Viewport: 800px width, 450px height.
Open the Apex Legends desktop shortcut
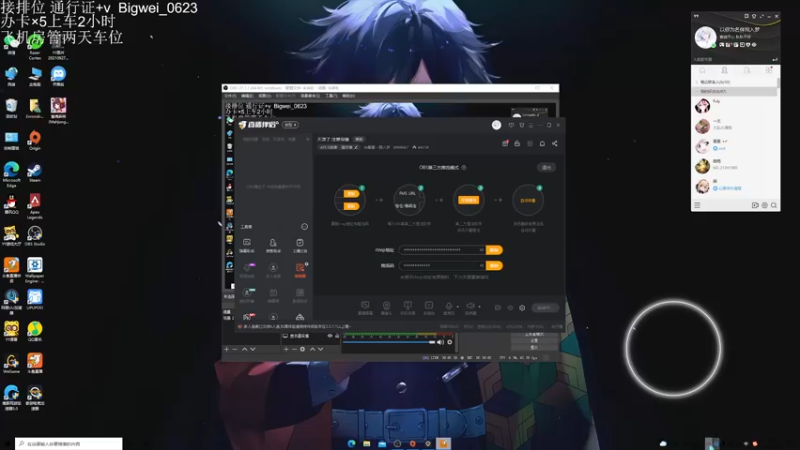(35, 206)
